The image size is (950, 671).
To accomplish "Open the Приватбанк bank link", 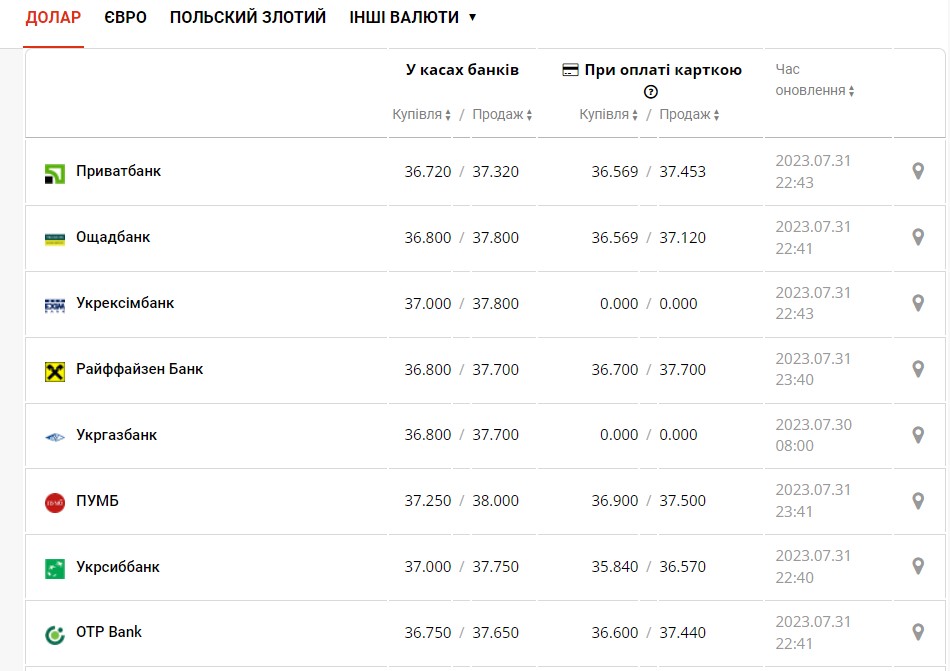I will (118, 171).
